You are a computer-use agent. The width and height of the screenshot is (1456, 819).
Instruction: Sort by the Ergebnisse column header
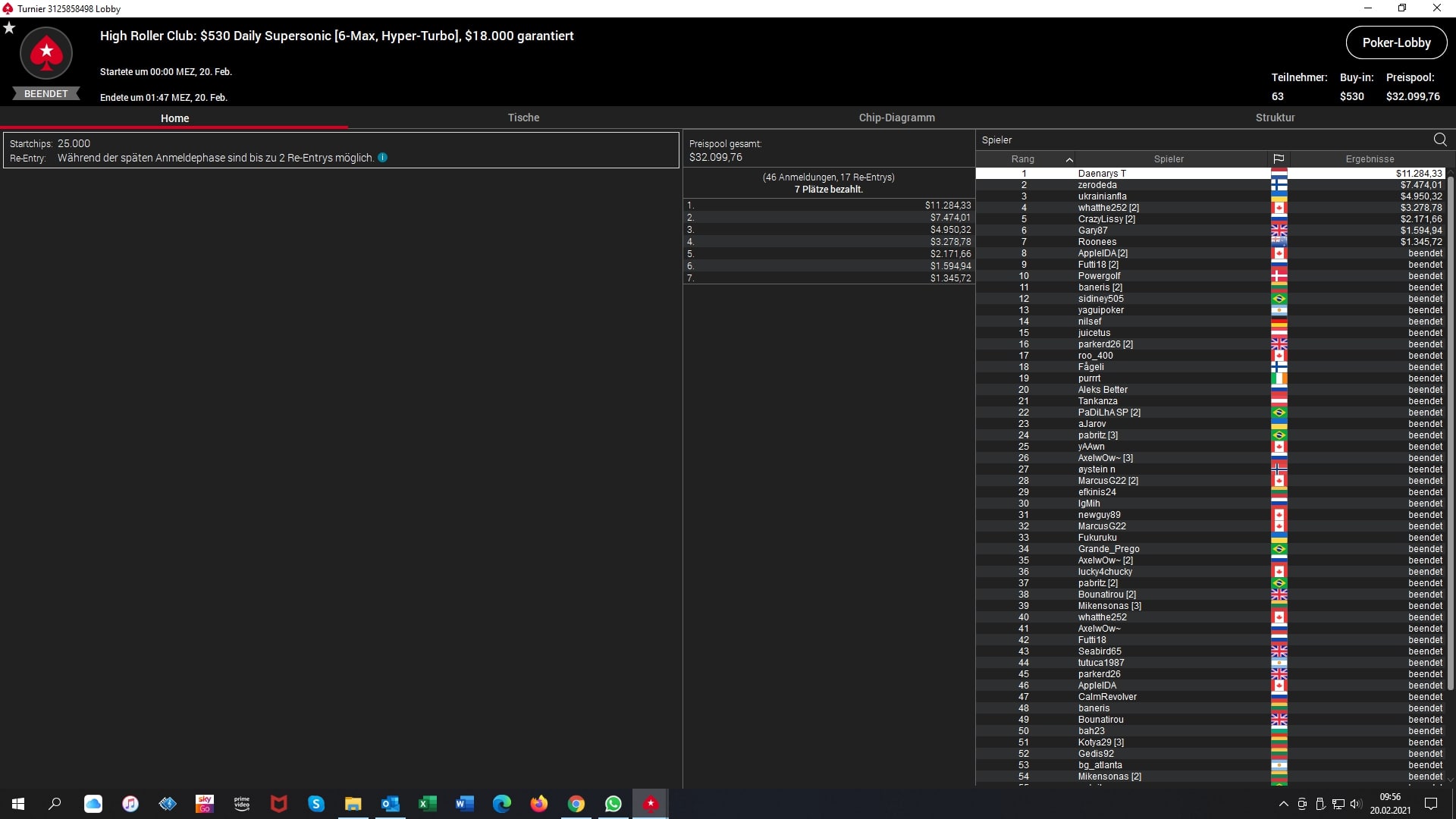[1370, 159]
